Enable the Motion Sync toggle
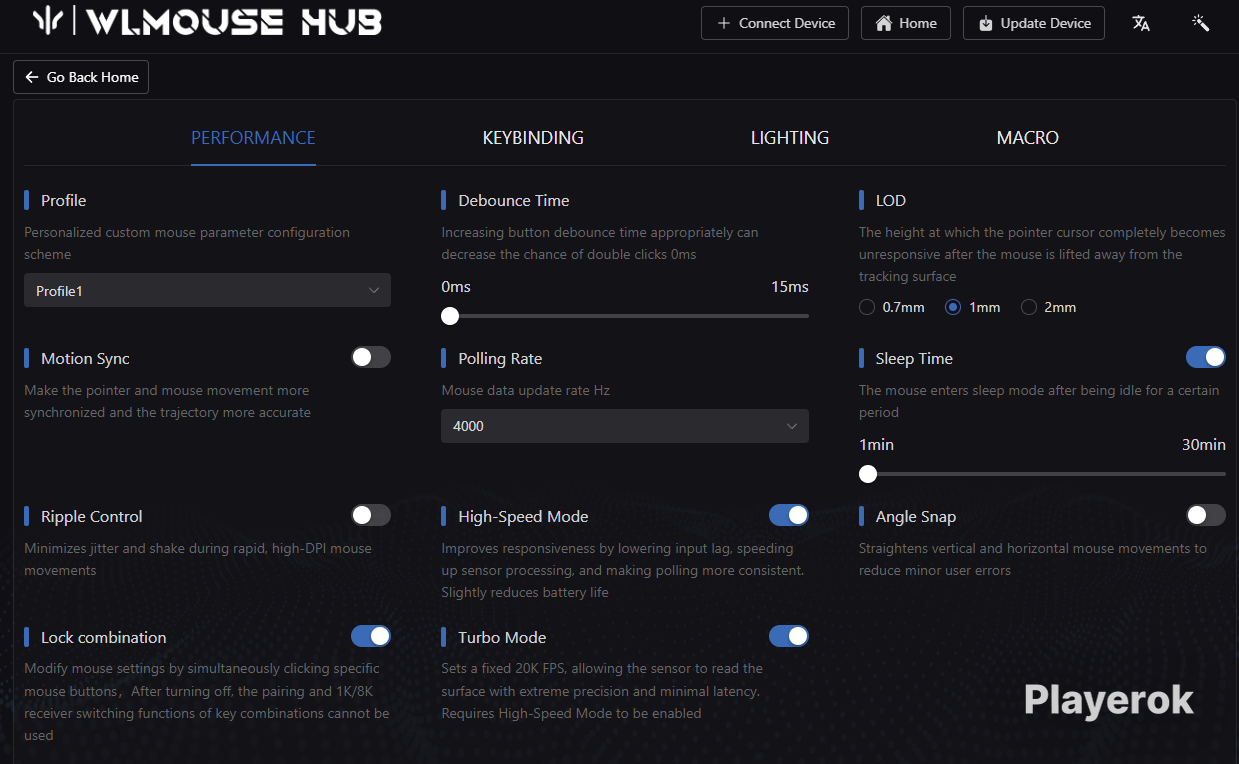 click(370, 357)
